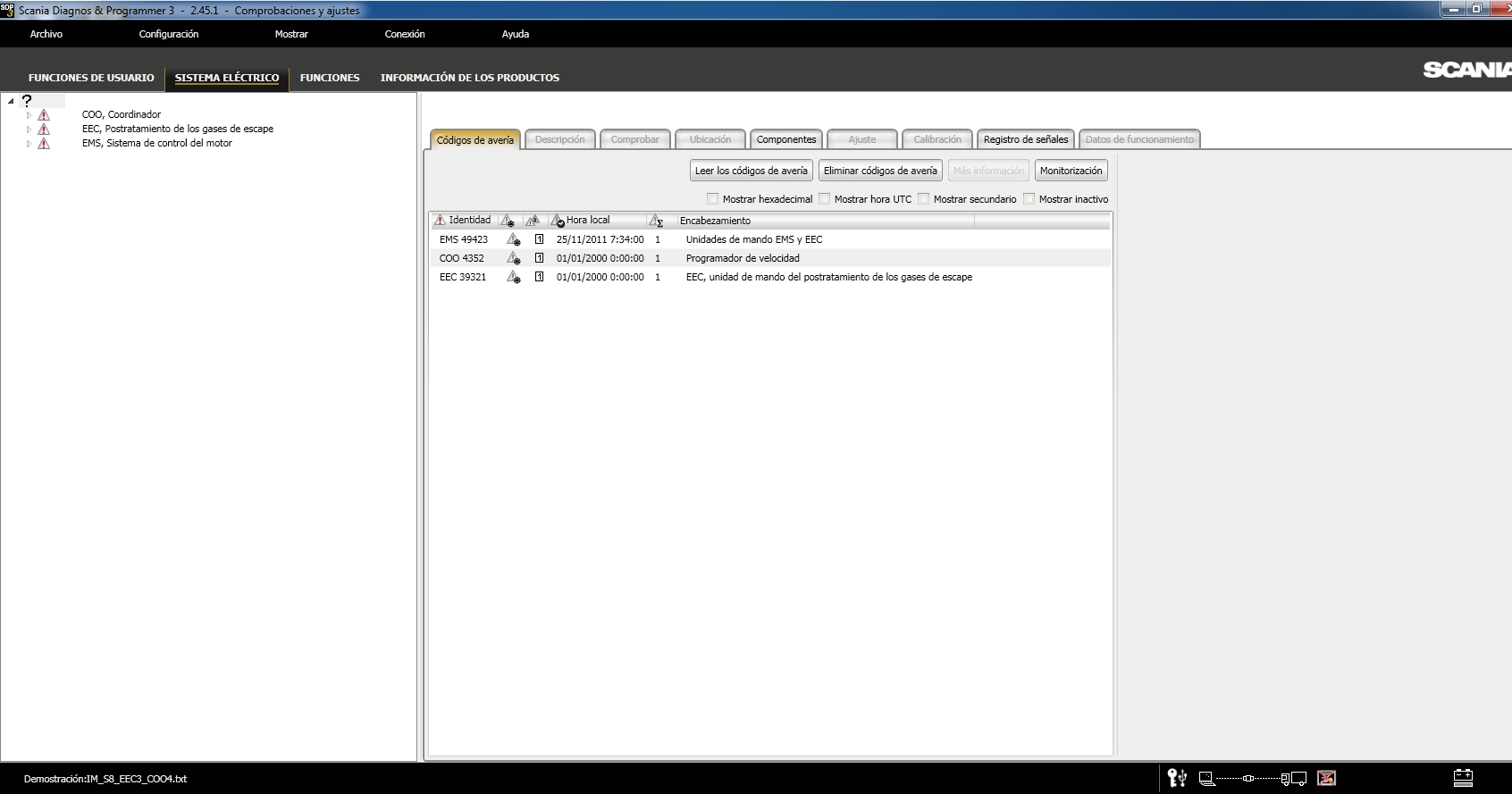Open the Configuración menu
Screen dimensions: 1512x794
[169, 34]
